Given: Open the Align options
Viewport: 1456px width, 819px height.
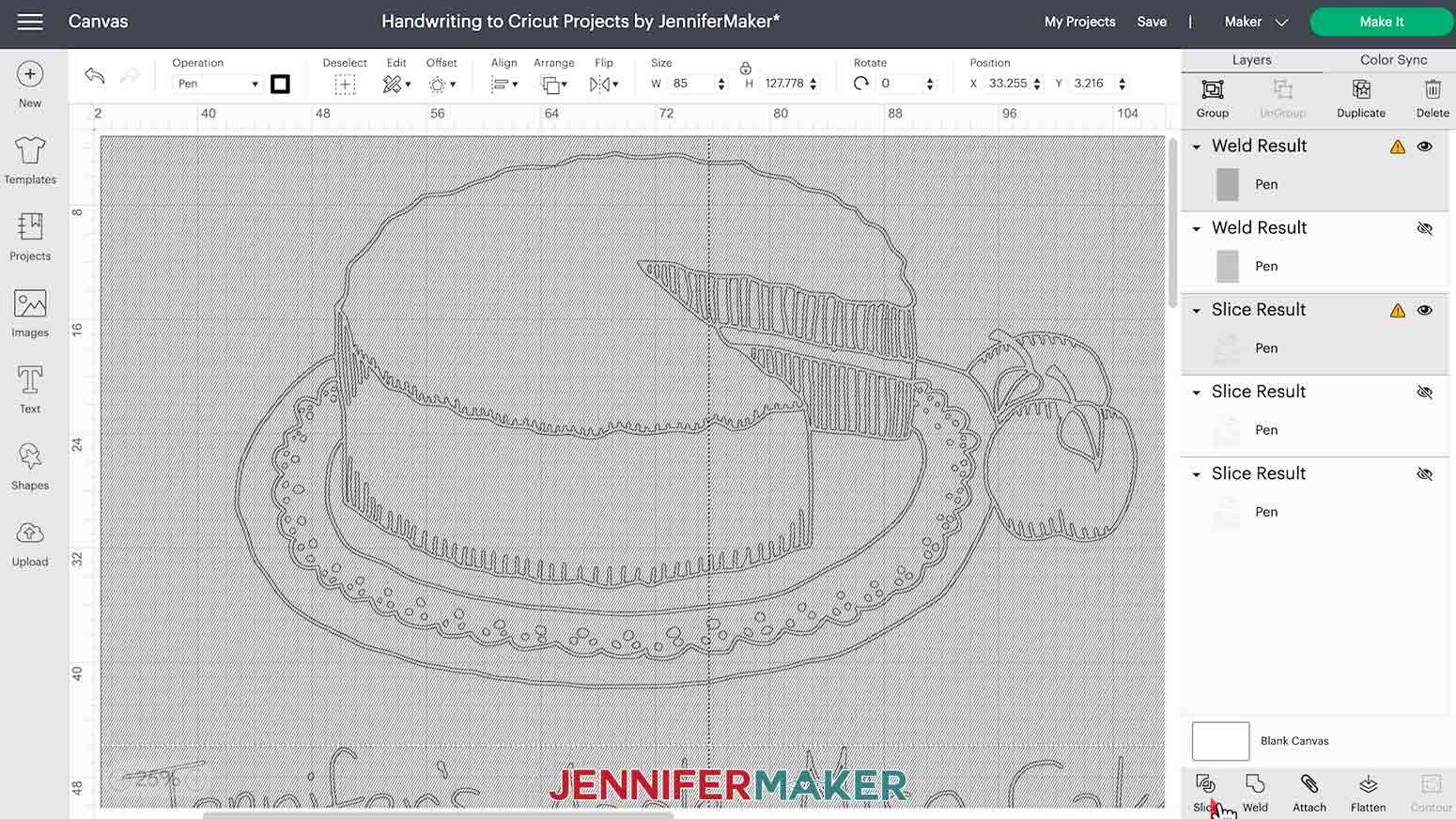Looking at the screenshot, I should [x=503, y=85].
